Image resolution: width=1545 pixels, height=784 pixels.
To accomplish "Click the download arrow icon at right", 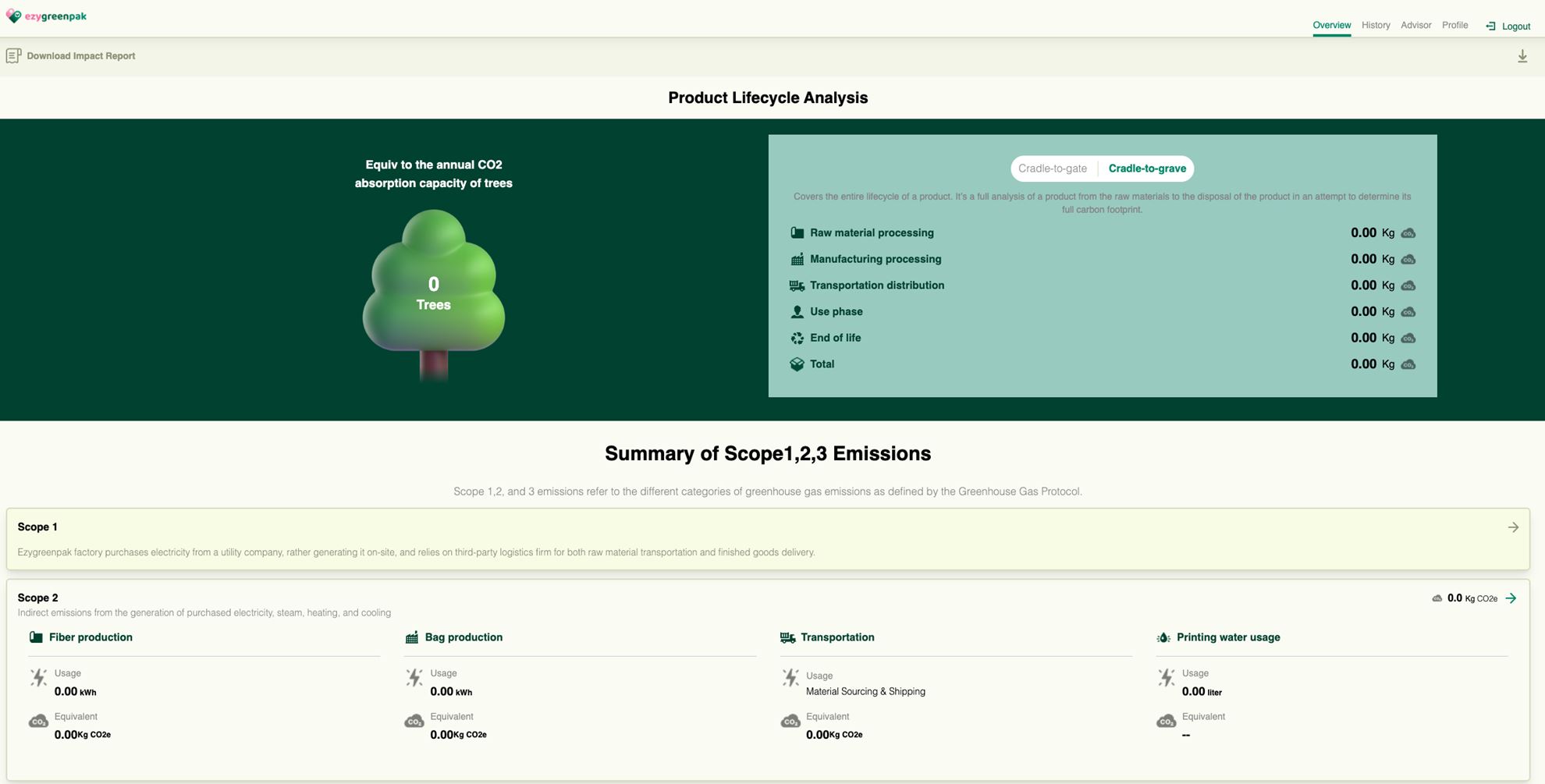I will coord(1522,56).
